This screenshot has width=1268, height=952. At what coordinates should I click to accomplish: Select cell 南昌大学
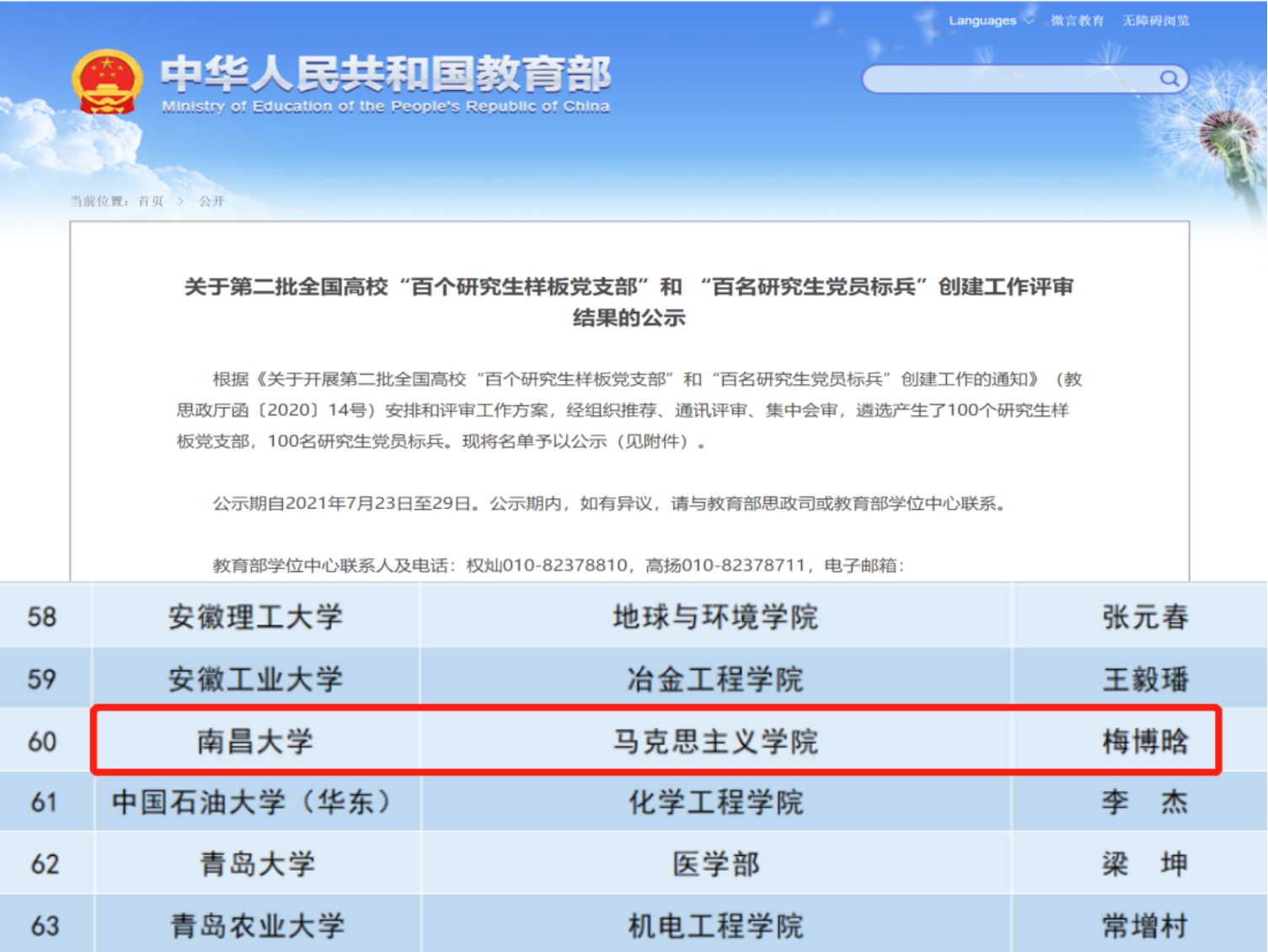coord(255,741)
